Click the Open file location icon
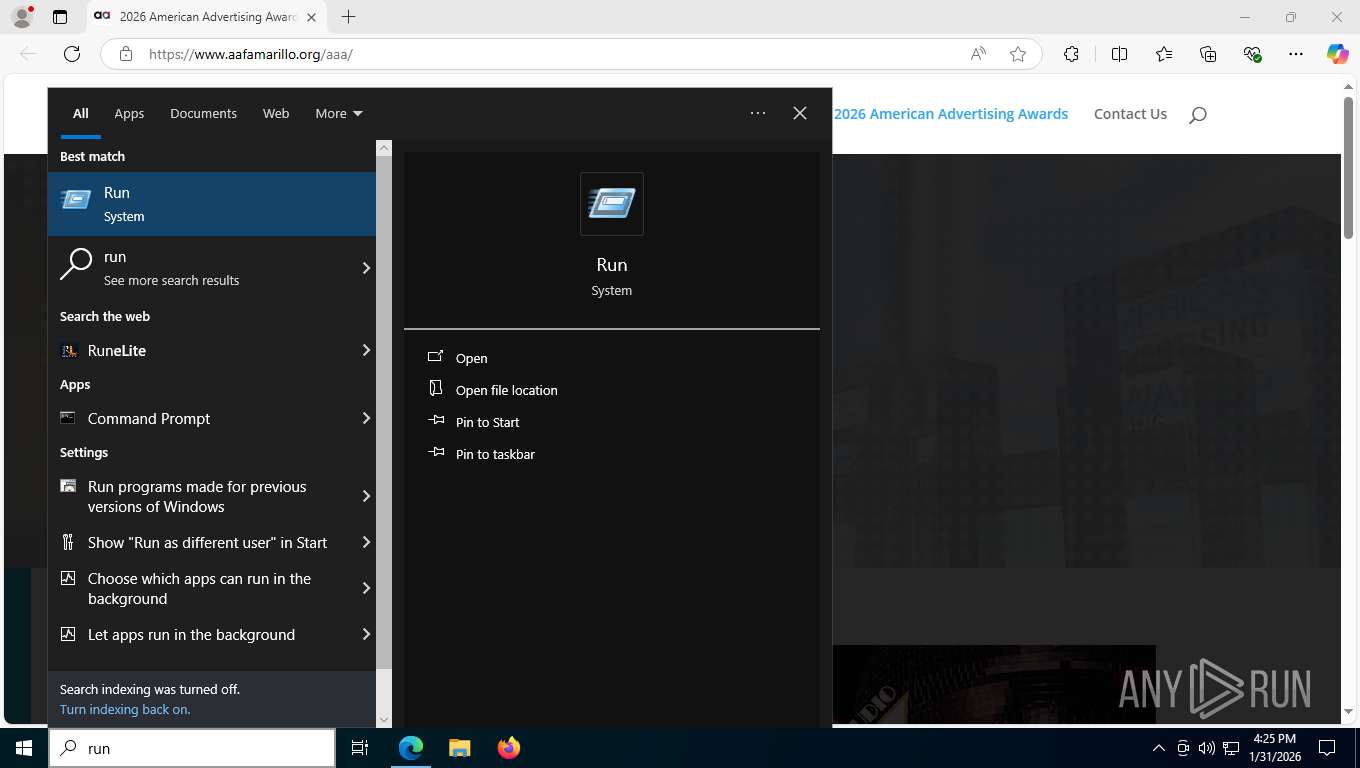Image resolution: width=1360 pixels, height=768 pixels. 435,389
